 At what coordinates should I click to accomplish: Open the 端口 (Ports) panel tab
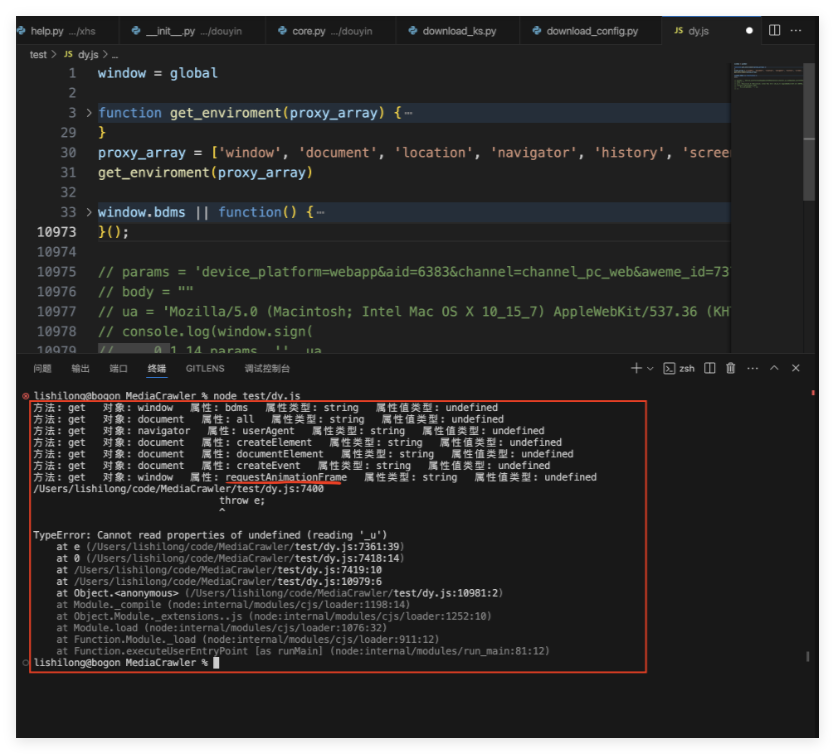[x=118, y=368]
